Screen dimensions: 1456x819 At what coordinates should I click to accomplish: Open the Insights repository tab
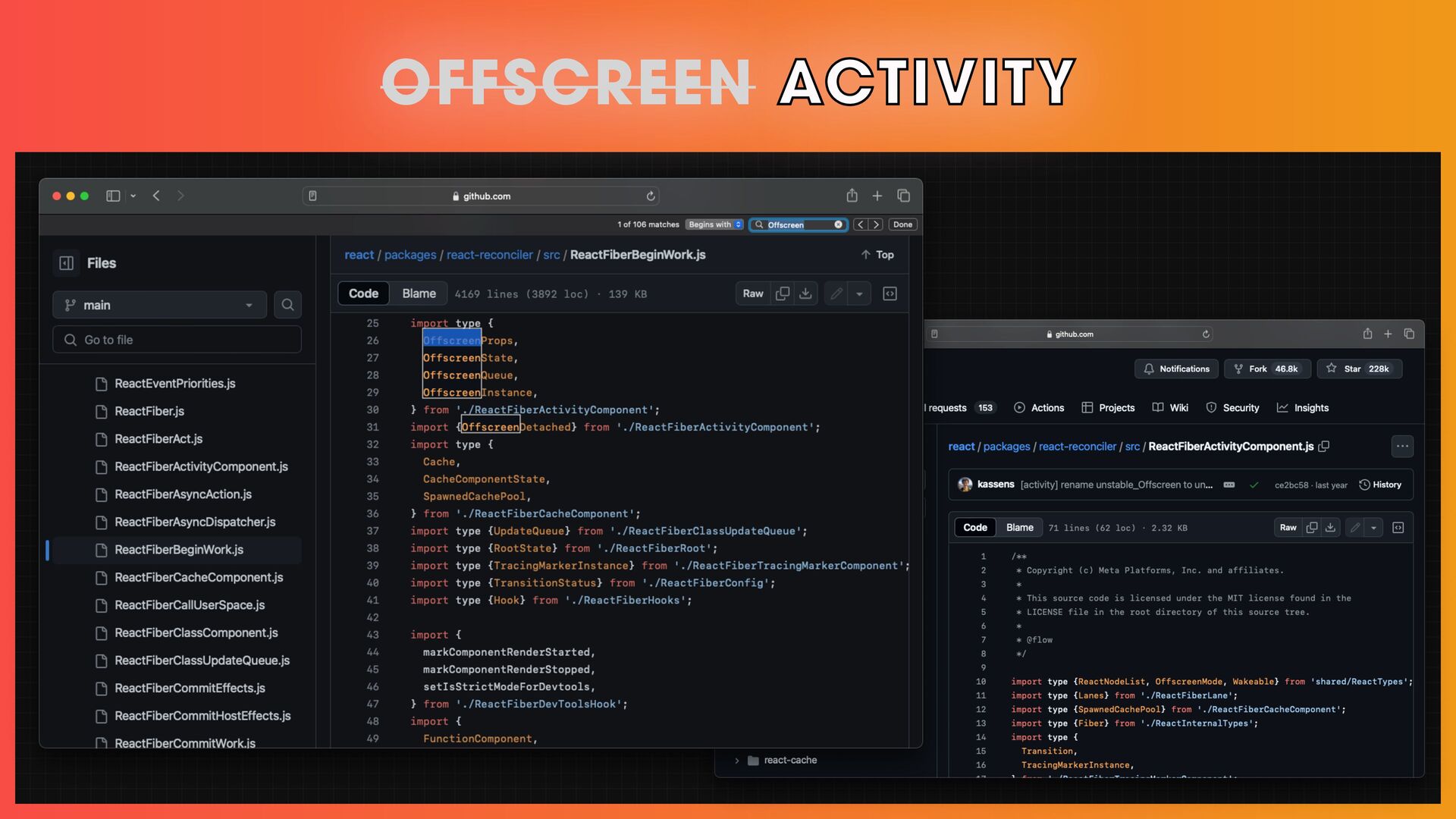pyautogui.click(x=1303, y=408)
